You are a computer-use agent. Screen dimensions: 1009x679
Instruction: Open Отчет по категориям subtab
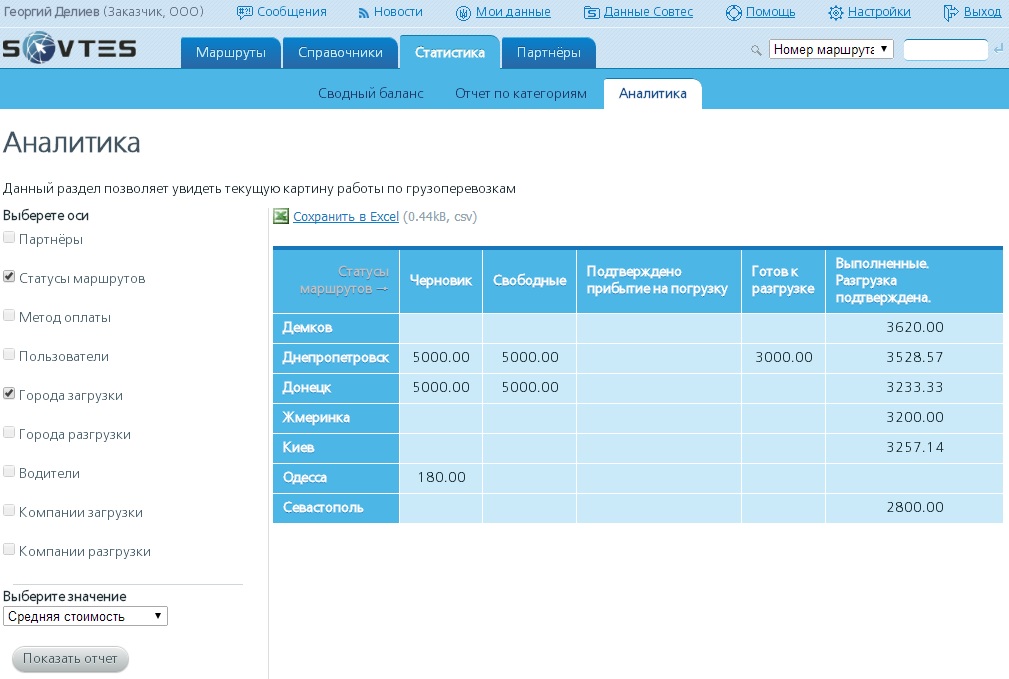(x=521, y=93)
